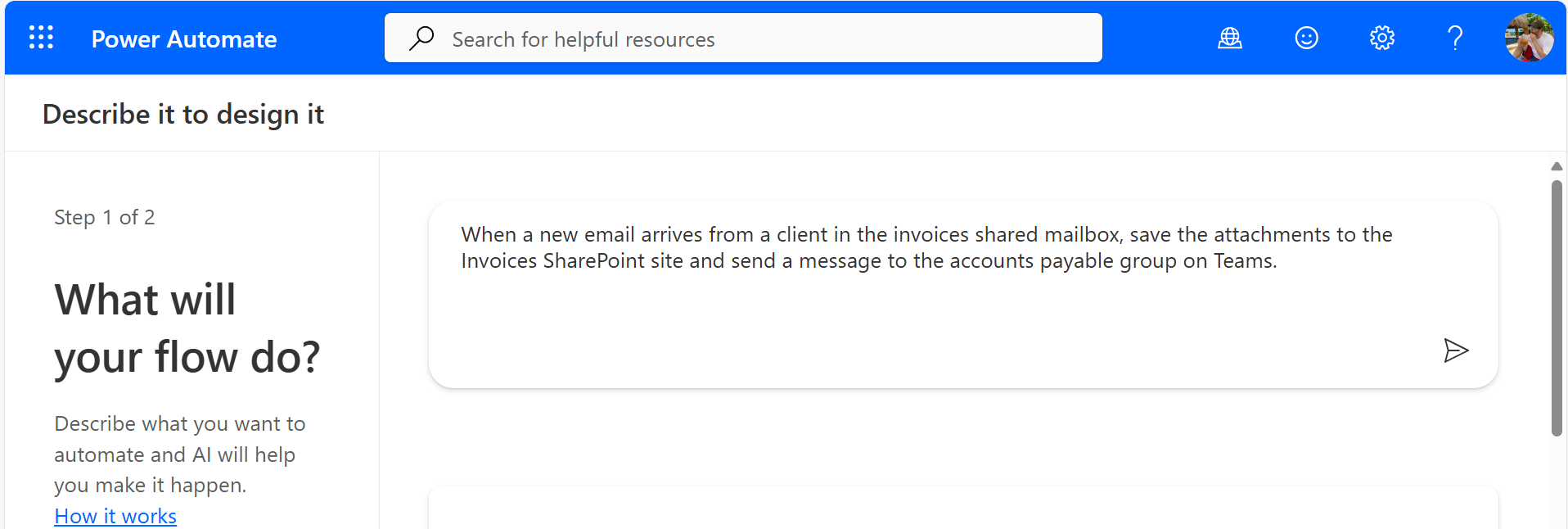Click the 'Describe it to design it' title
The height and width of the screenshot is (529, 1568).
183,115
